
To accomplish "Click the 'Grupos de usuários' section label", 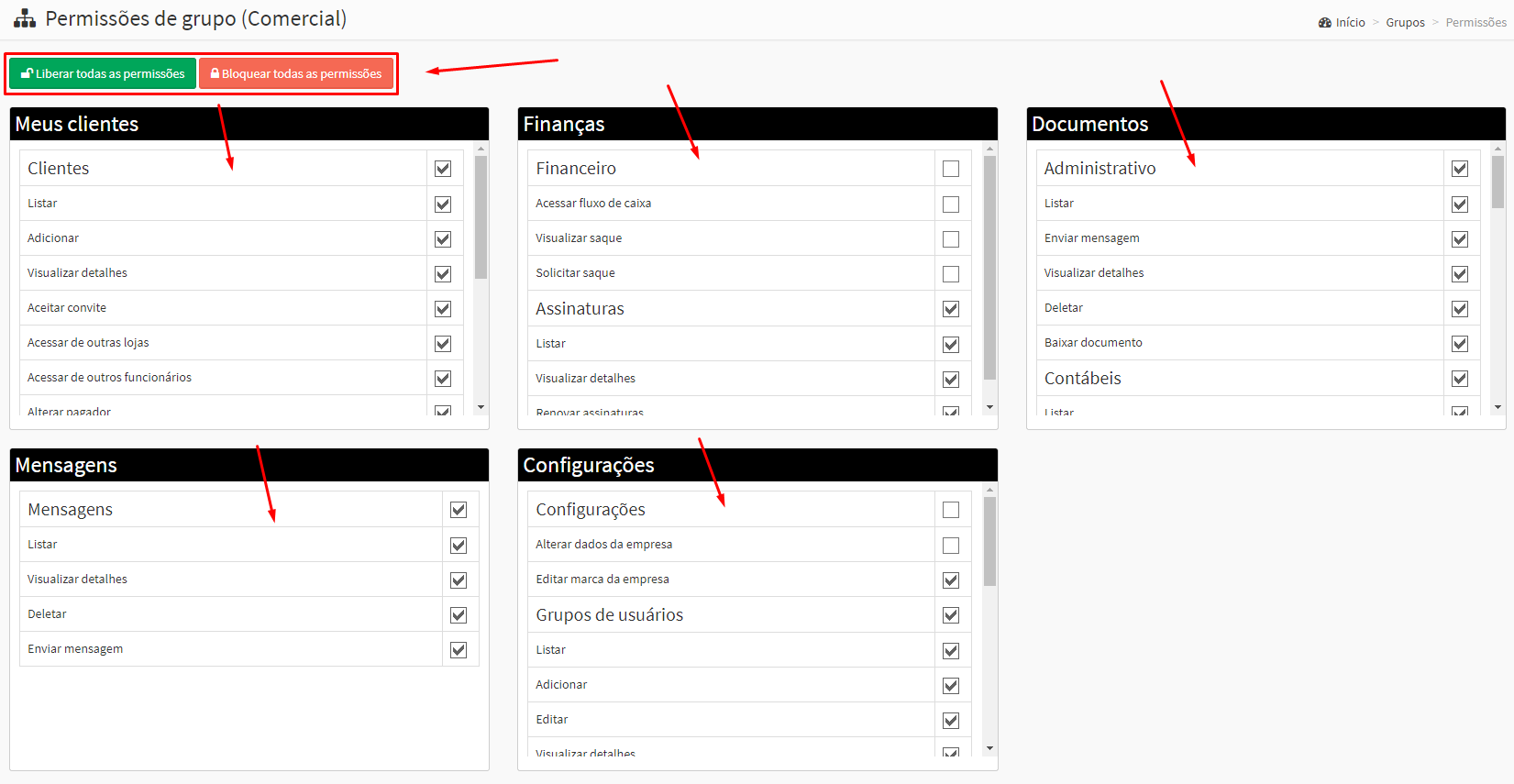I will (x=610, y=615).
